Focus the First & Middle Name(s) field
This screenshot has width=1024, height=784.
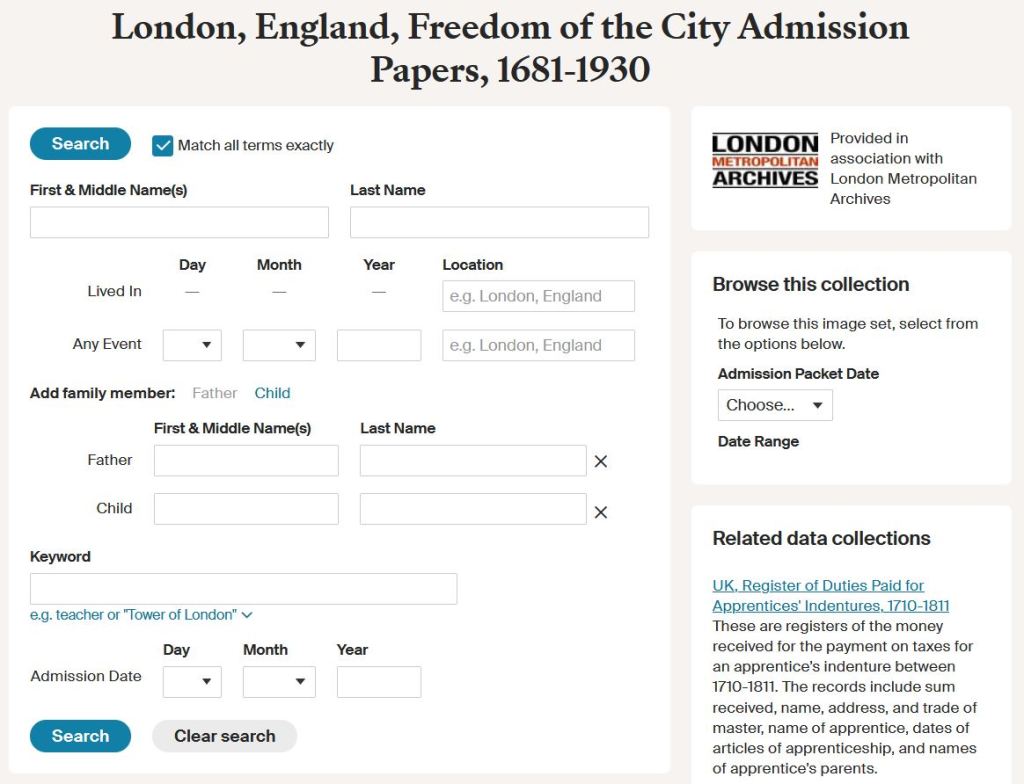pos(179,222)
